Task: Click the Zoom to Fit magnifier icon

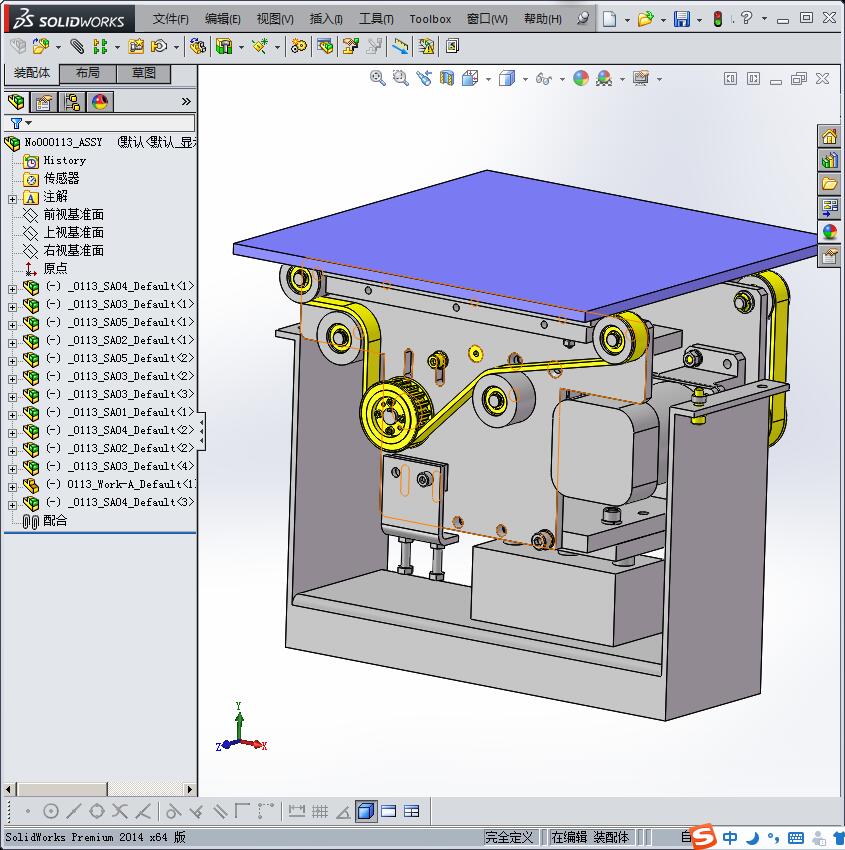Action: pyautogui.click(x=377, y=78)
